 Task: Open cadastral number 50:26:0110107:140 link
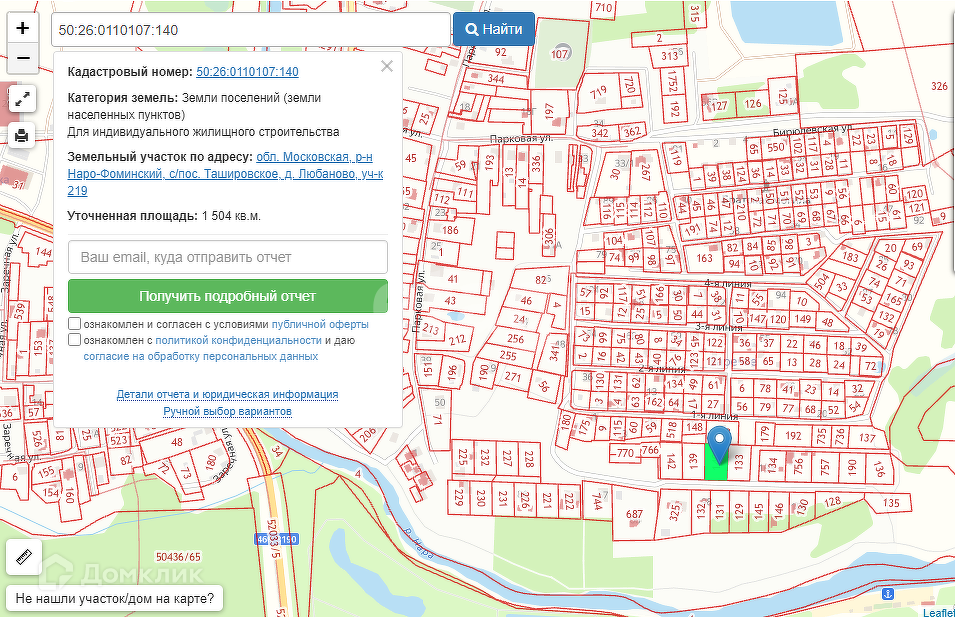[247, 72]
